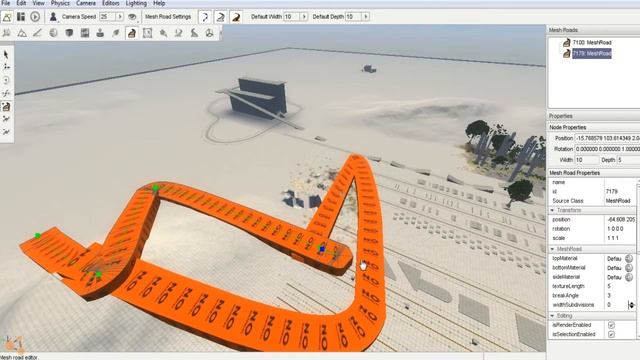Viewport: 640px width, 360px height.
Task: Open the Default Width dropdown arrow
Action: tap(304, 17)
